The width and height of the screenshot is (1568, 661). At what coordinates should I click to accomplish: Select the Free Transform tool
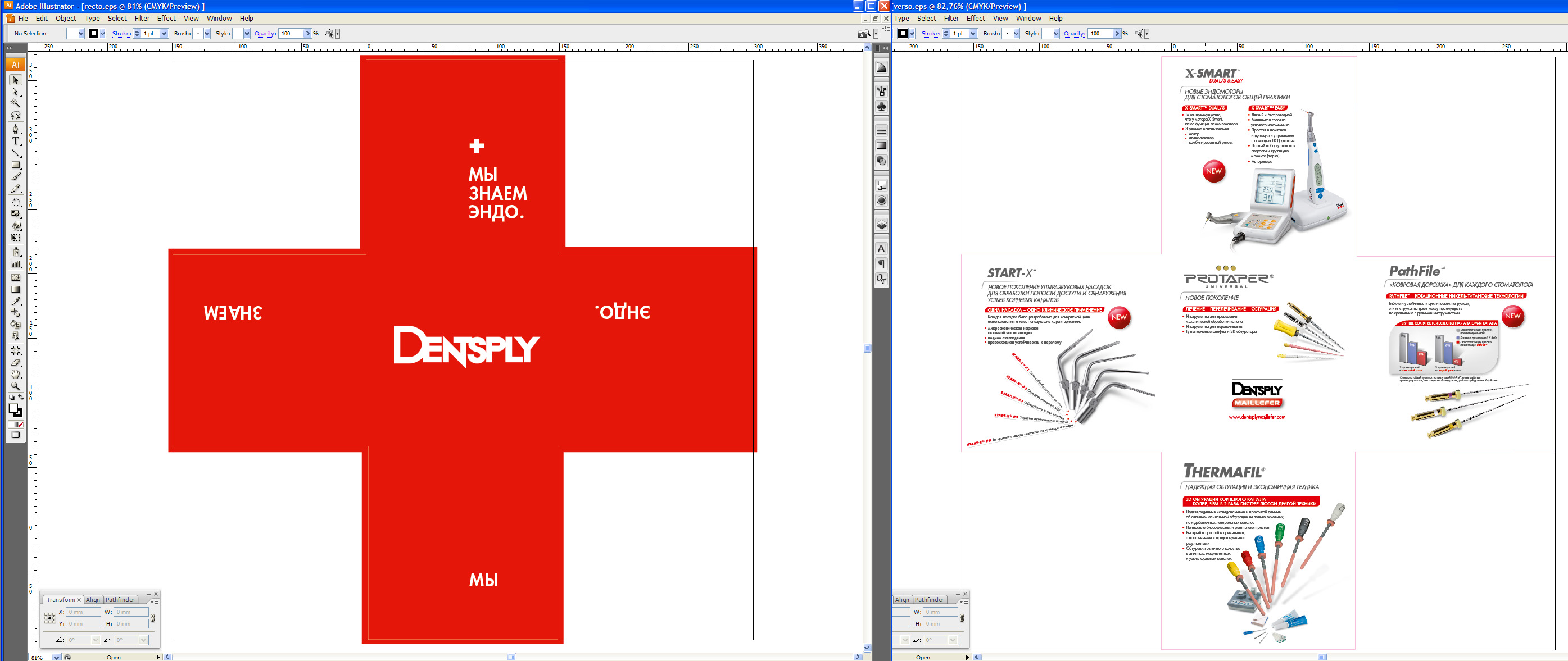[x=16, y=238]
